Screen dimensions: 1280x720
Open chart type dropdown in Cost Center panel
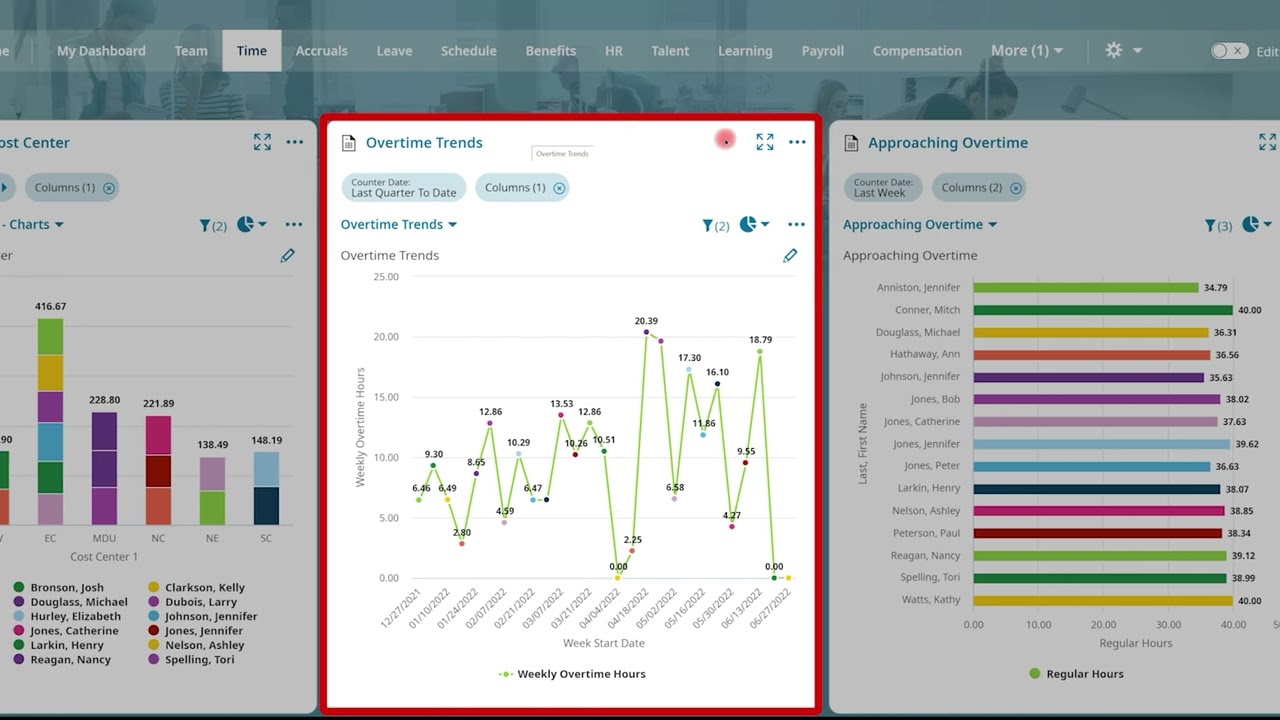(252, 225)
